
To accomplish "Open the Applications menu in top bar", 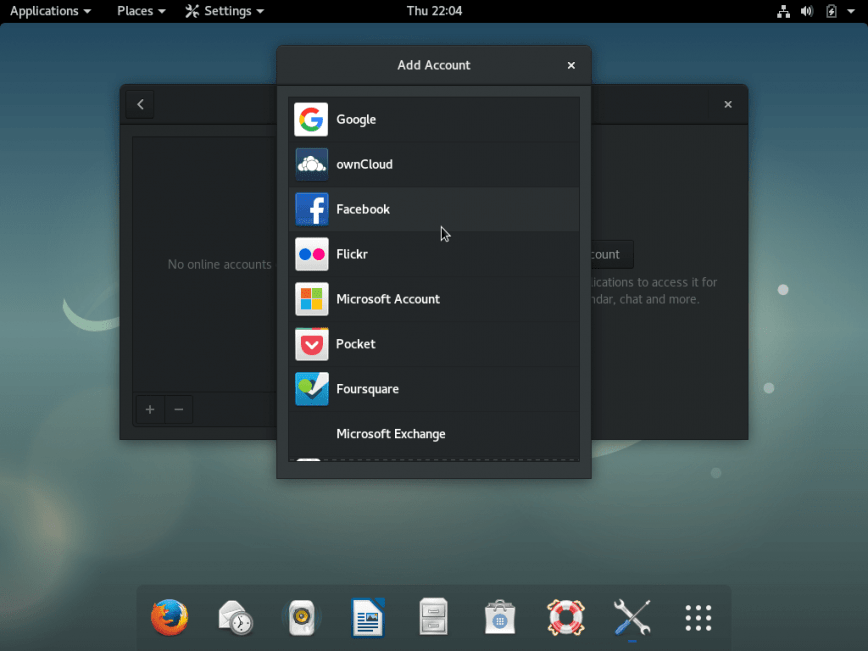I will pyautogui.click(x=50, y=11).
